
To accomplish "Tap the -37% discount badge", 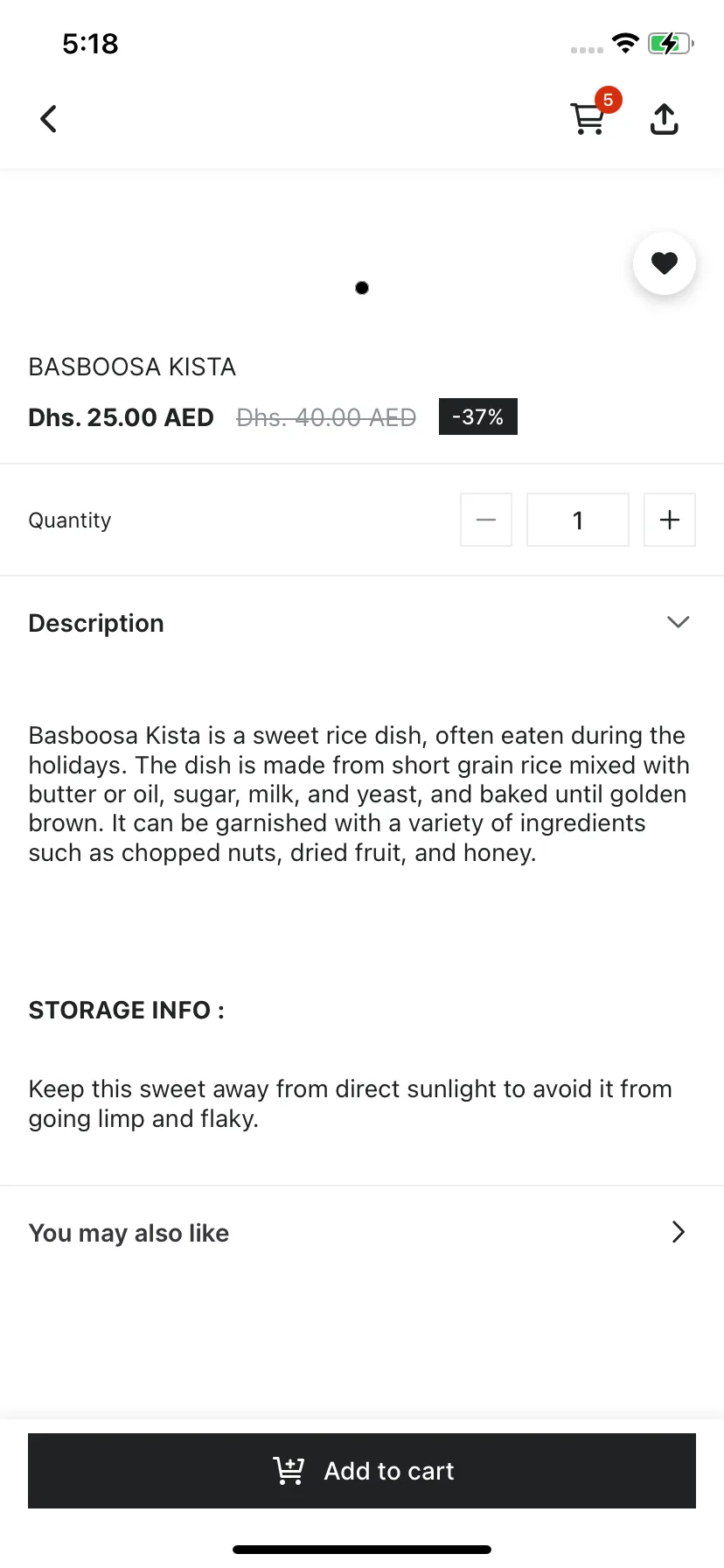I will click(x=478, y=416).
